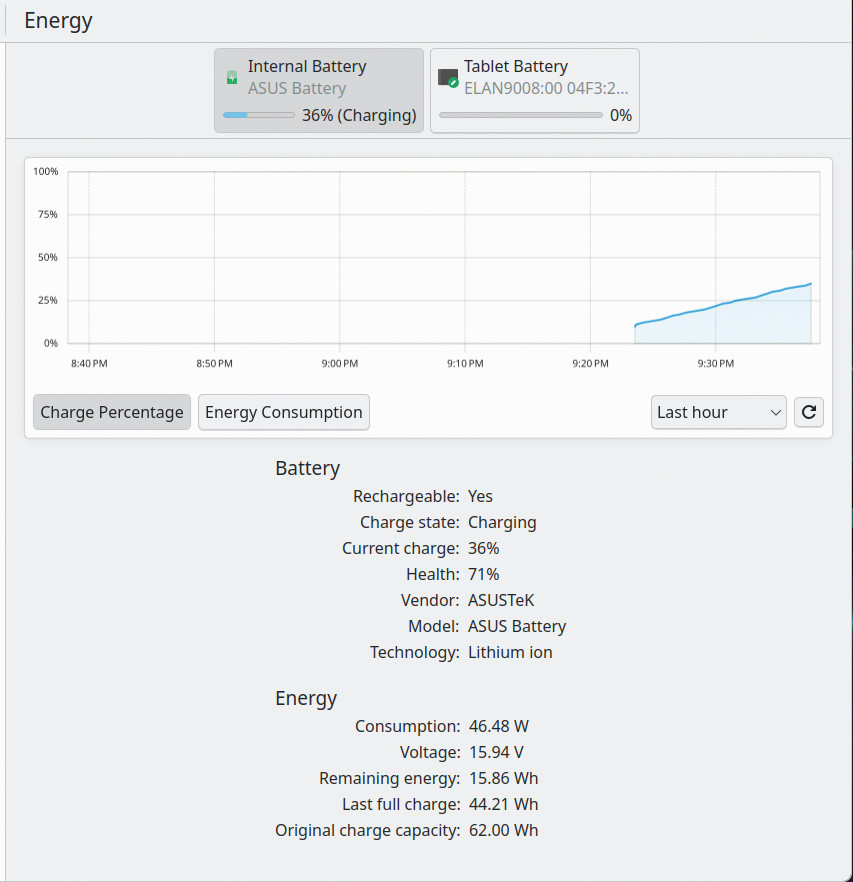
Task: Click the tablet device icon
Action: pos(448,78)
